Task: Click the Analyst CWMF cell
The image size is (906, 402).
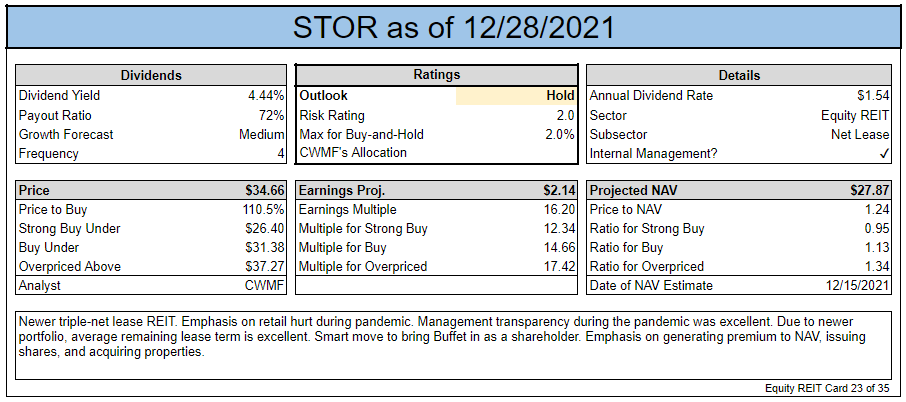Action: (151, 285)
